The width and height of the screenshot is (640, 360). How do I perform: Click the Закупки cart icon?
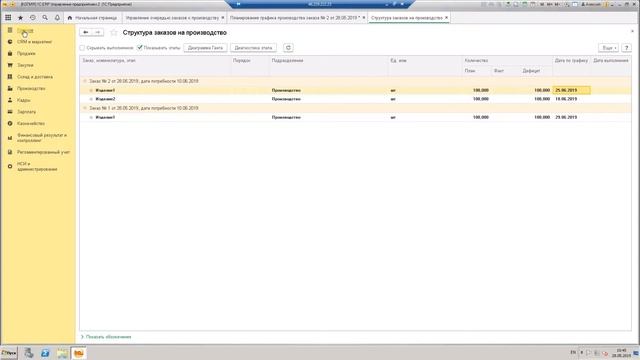10,65
